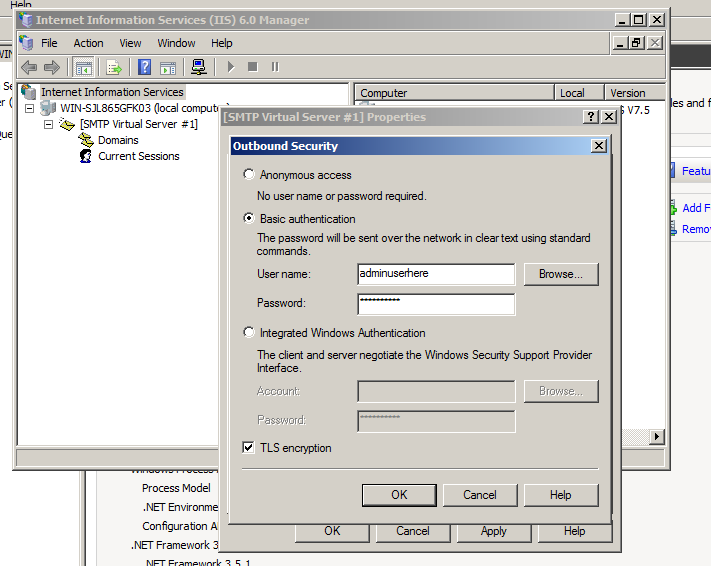The image size is (711, 566).
Task: Click the IIS Manager title bar icon
Action: [26, 20]
